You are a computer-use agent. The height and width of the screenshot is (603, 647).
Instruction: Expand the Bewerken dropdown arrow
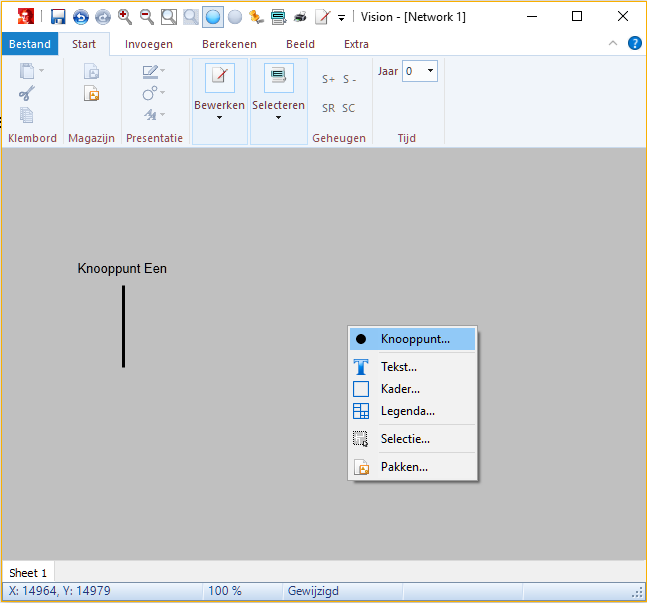[219, 118]
